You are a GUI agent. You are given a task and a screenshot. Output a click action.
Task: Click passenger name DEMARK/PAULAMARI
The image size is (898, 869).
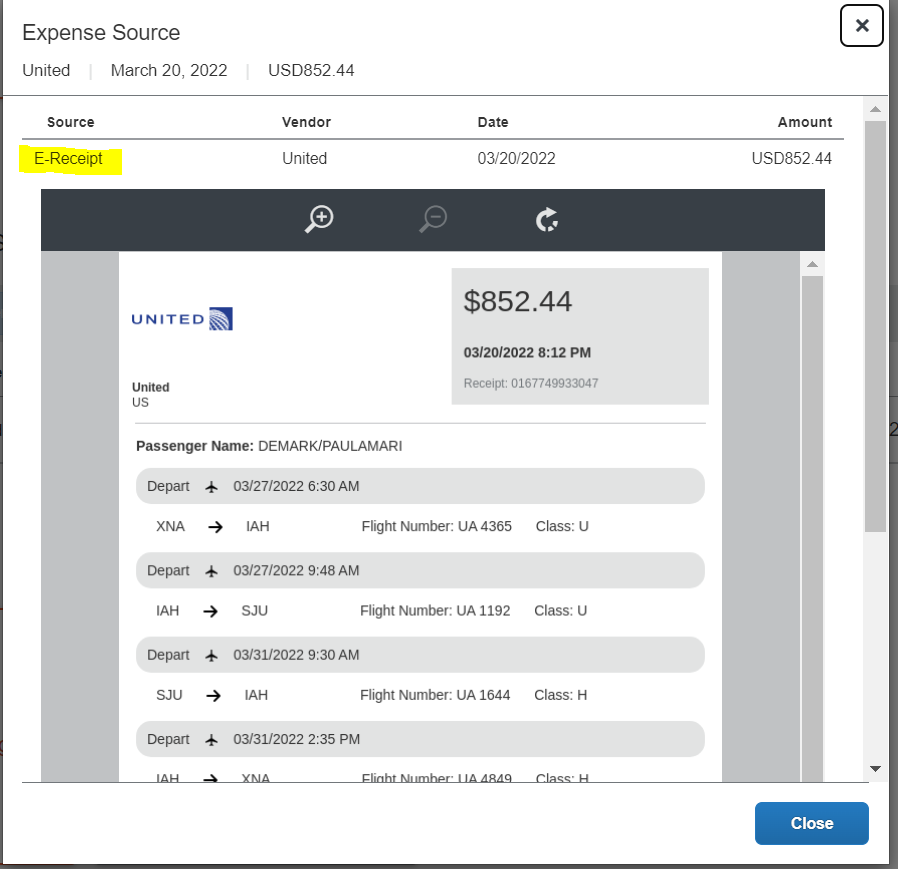coord(330,446)
